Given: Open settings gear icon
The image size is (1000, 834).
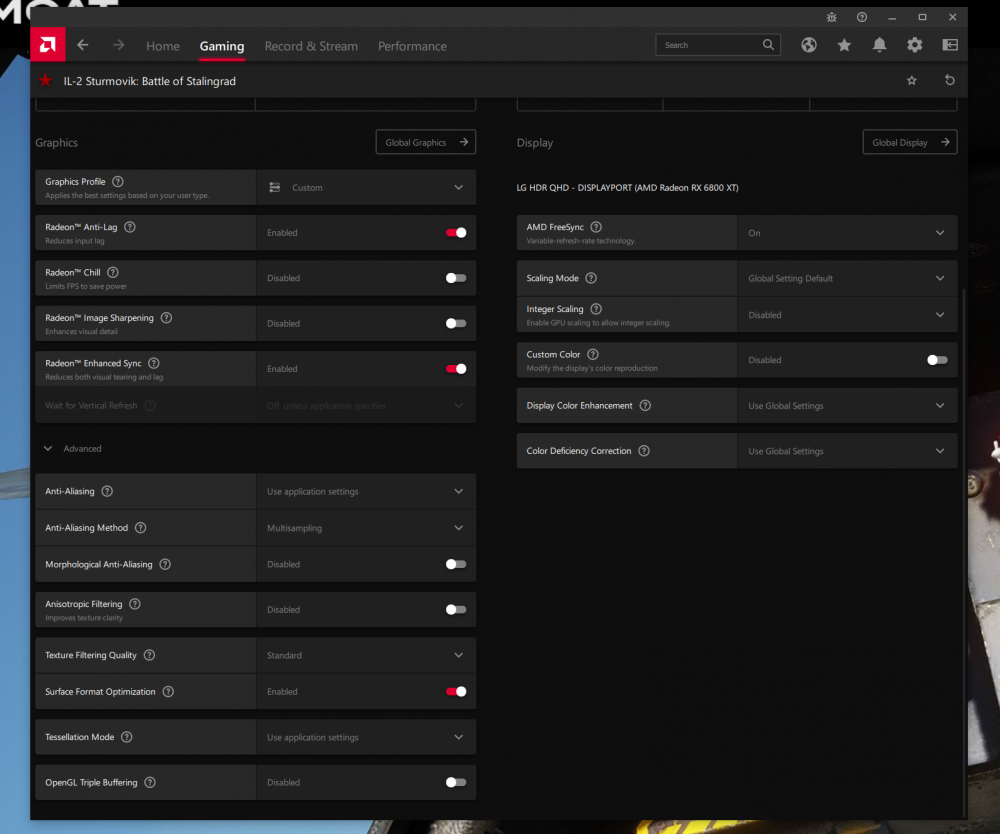Looking at the screenshot, I should (x=914, y=45).
